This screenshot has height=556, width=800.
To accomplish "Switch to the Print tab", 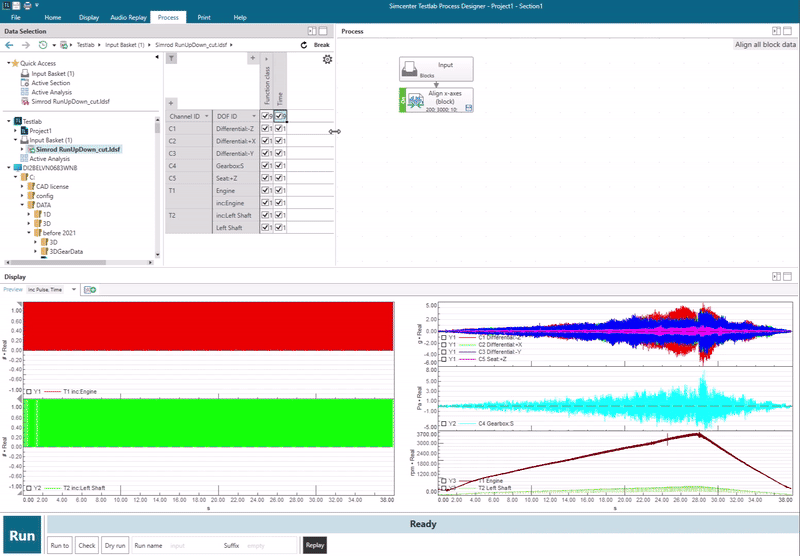I will (204, 17).
